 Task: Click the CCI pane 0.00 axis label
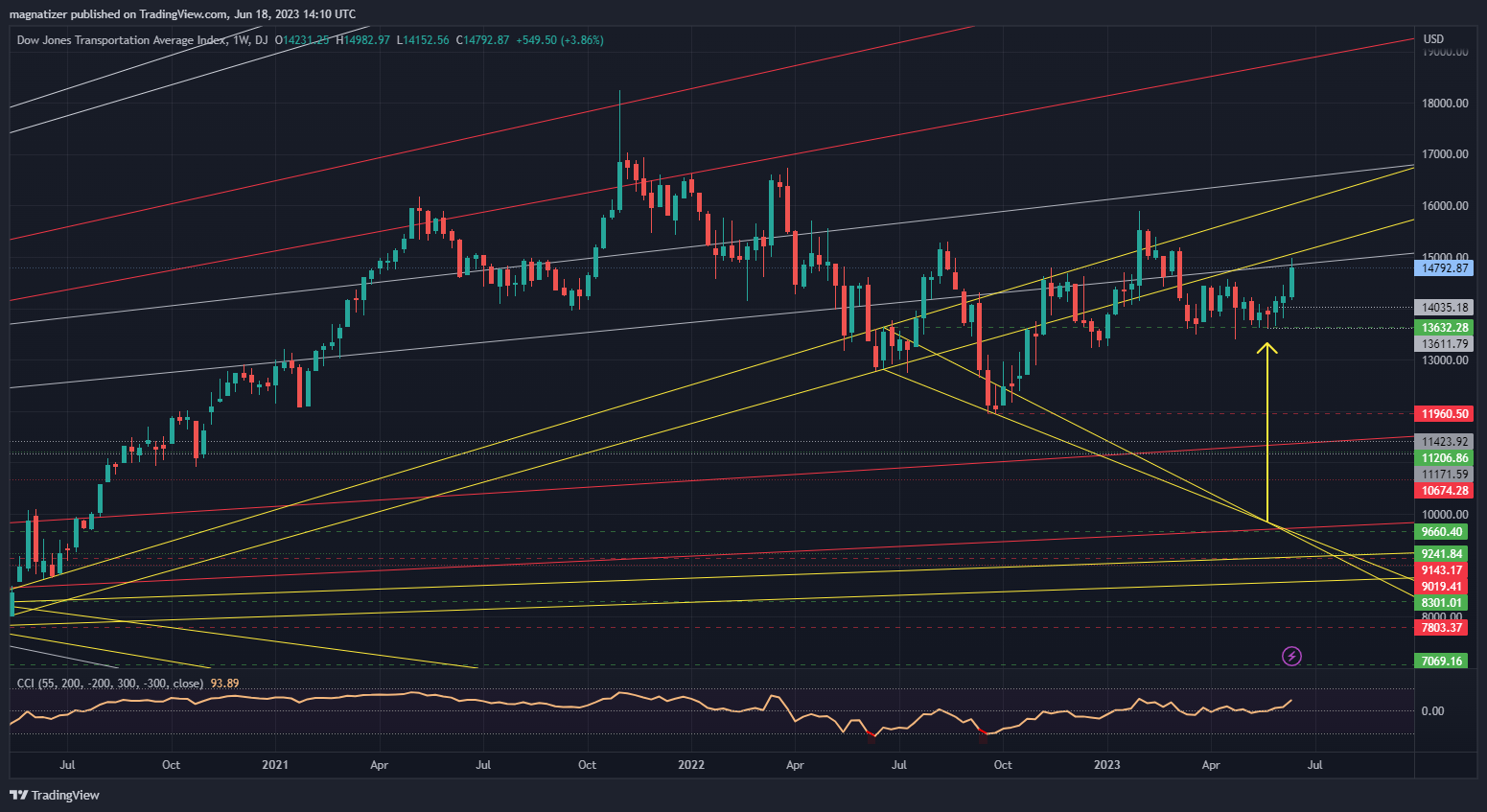1432,711
